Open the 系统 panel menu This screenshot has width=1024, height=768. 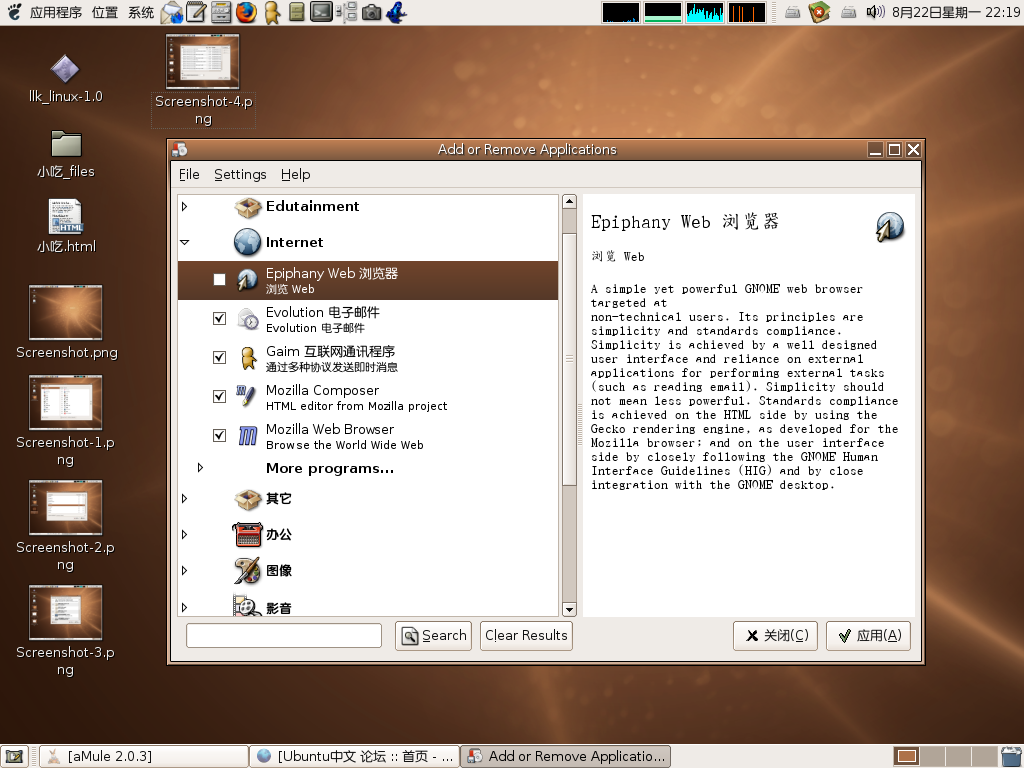141,12
